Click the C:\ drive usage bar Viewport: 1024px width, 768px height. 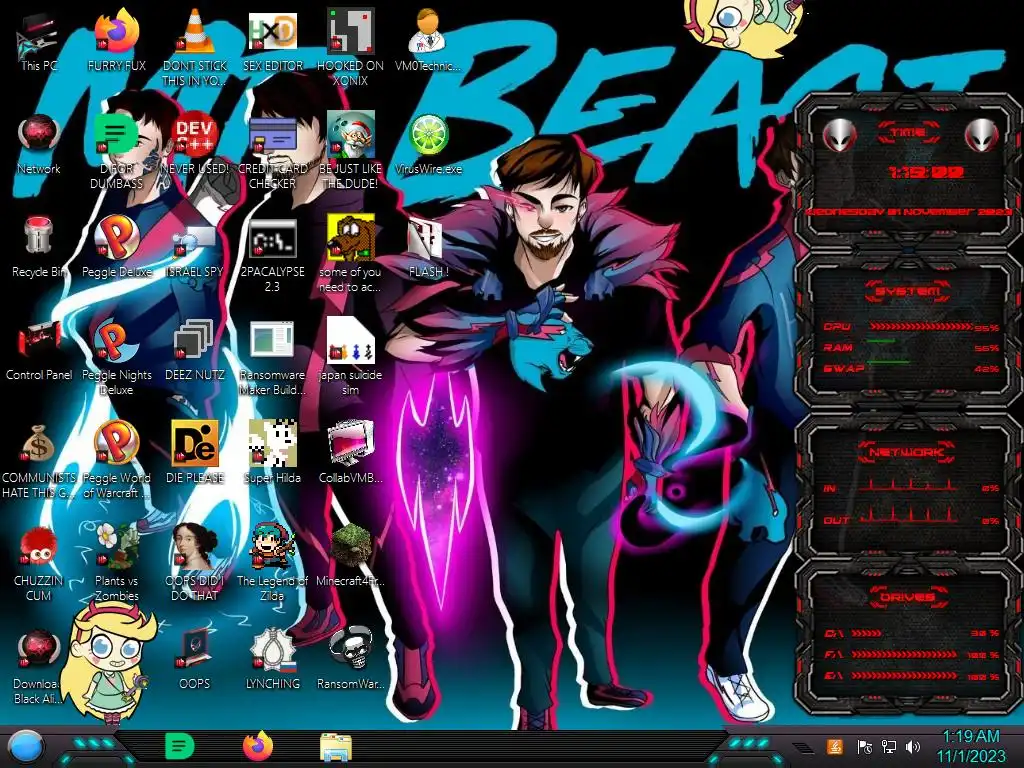click(x=867, y=633)
